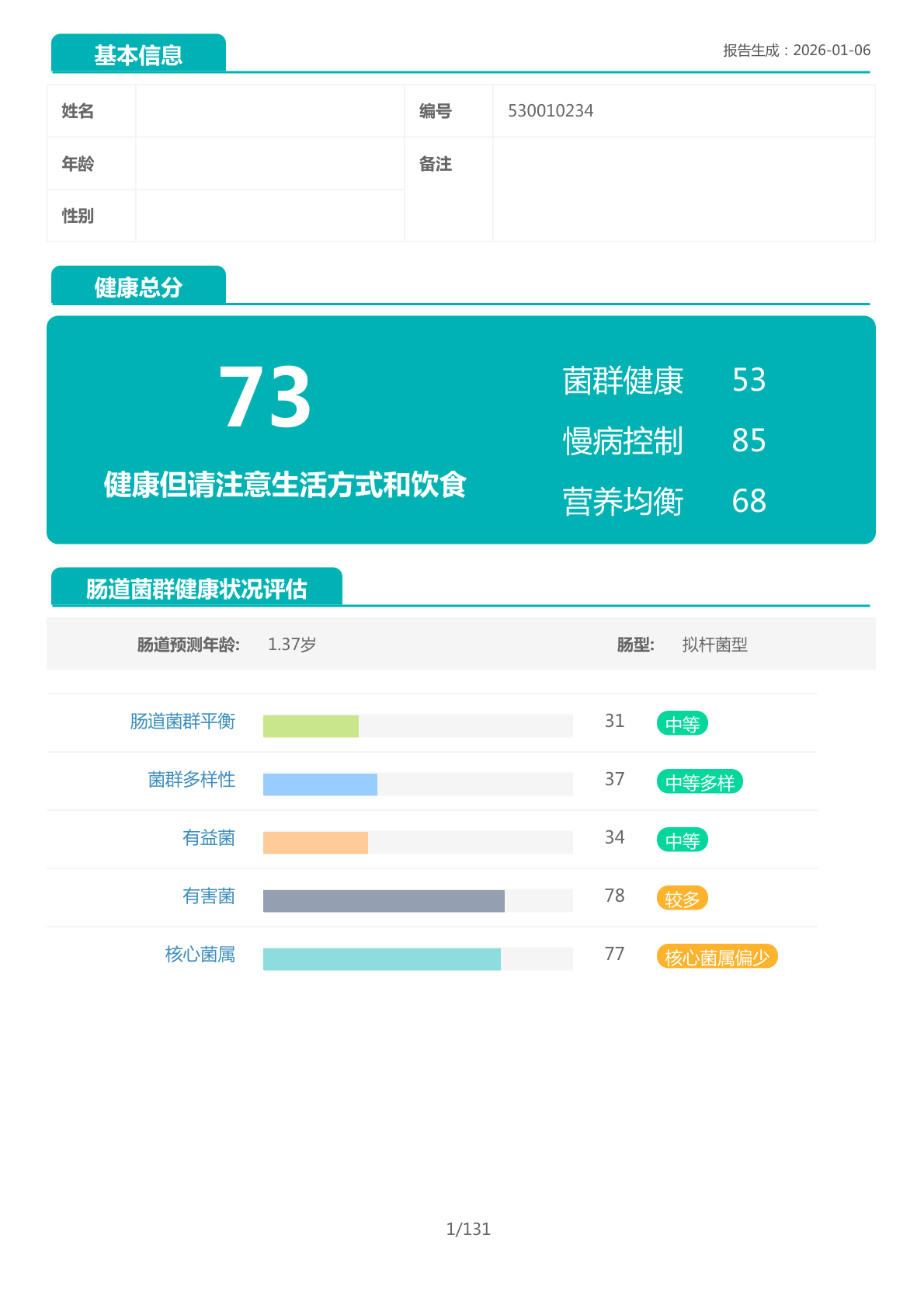Click the gray 有害菌 progress bar
The image size is (924, 1308).
pyautogui.click(x=384, y=901)
